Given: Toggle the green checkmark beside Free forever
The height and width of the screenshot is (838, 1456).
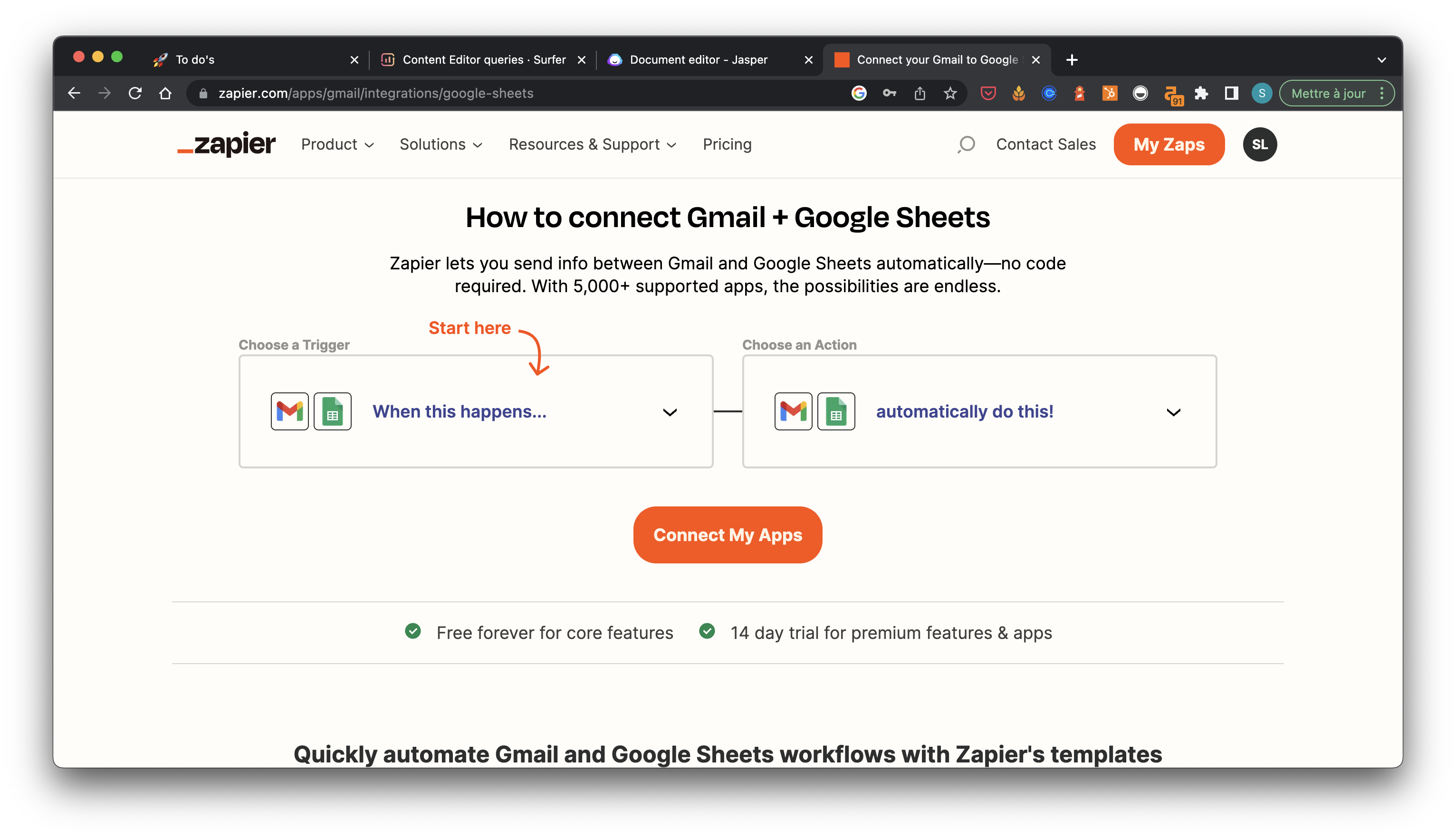Looking at the screenshot, I should [413, 632].
